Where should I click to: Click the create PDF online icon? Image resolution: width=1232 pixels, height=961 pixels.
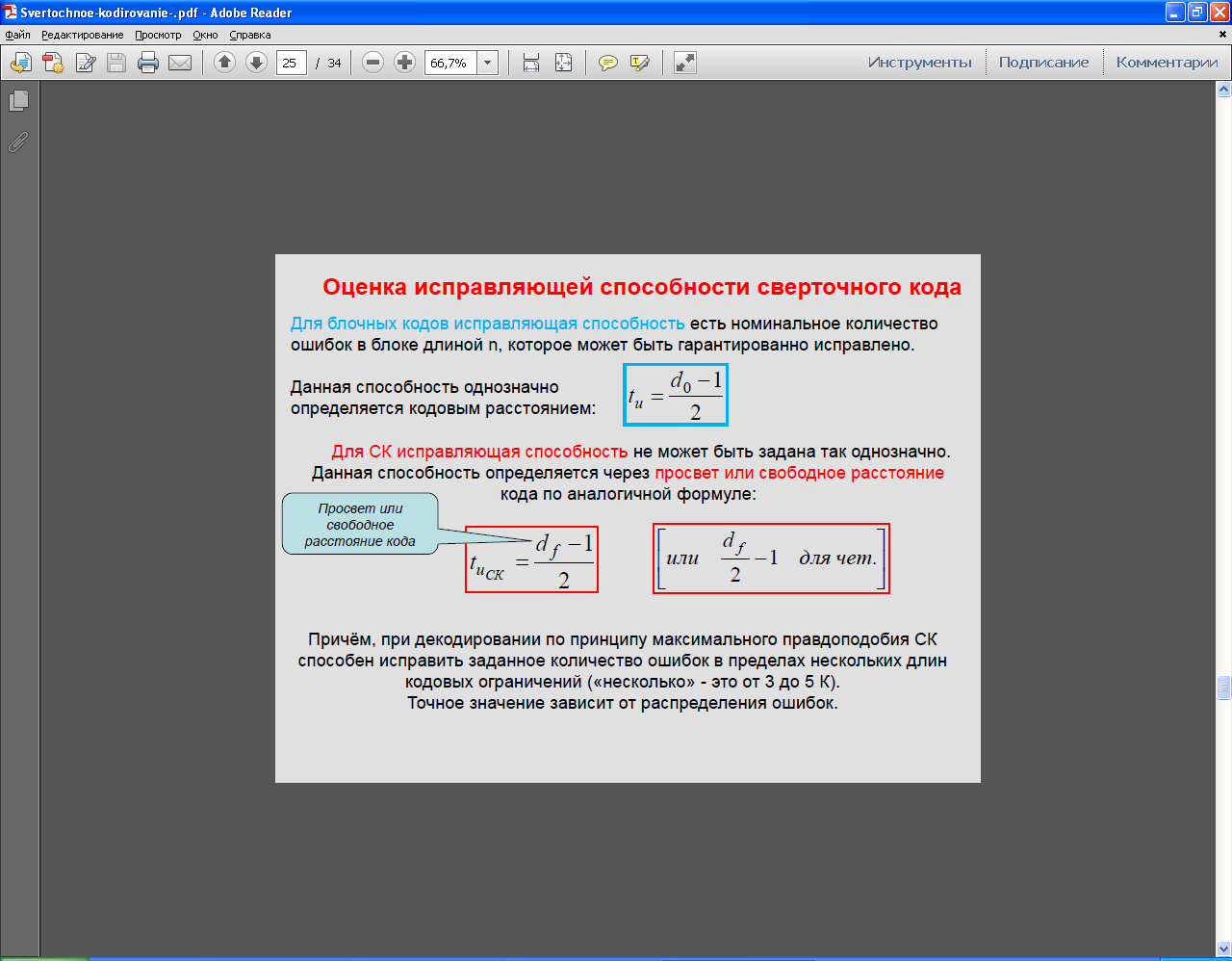point(53,63)
